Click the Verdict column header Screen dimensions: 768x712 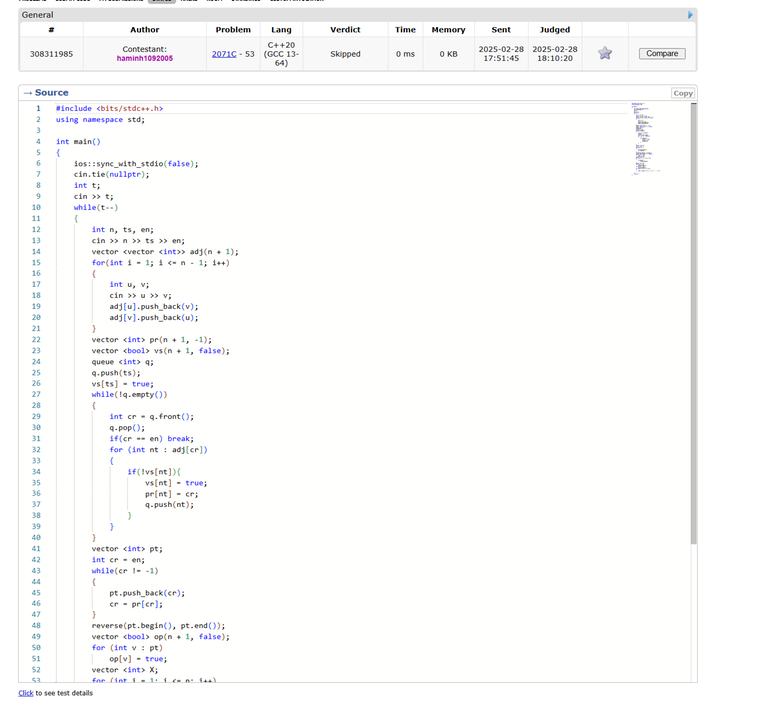pos(345,30)
